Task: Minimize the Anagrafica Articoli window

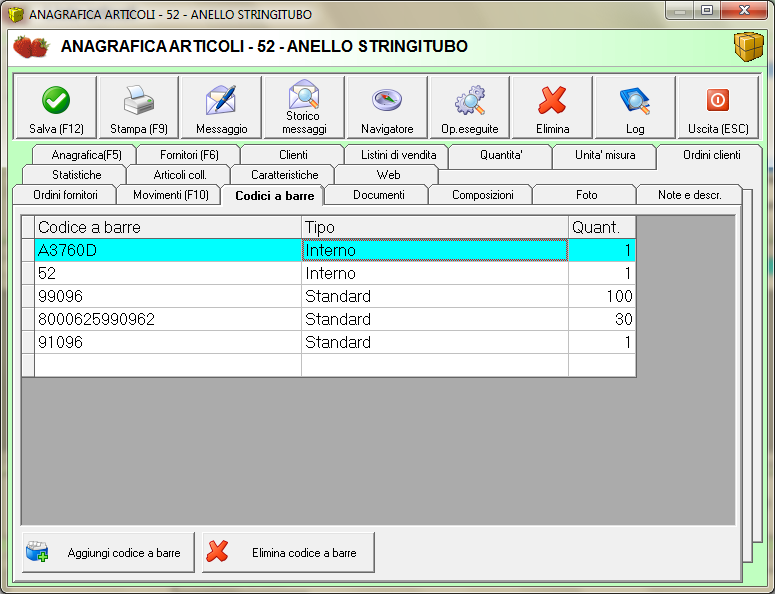Action: (680, 10)
